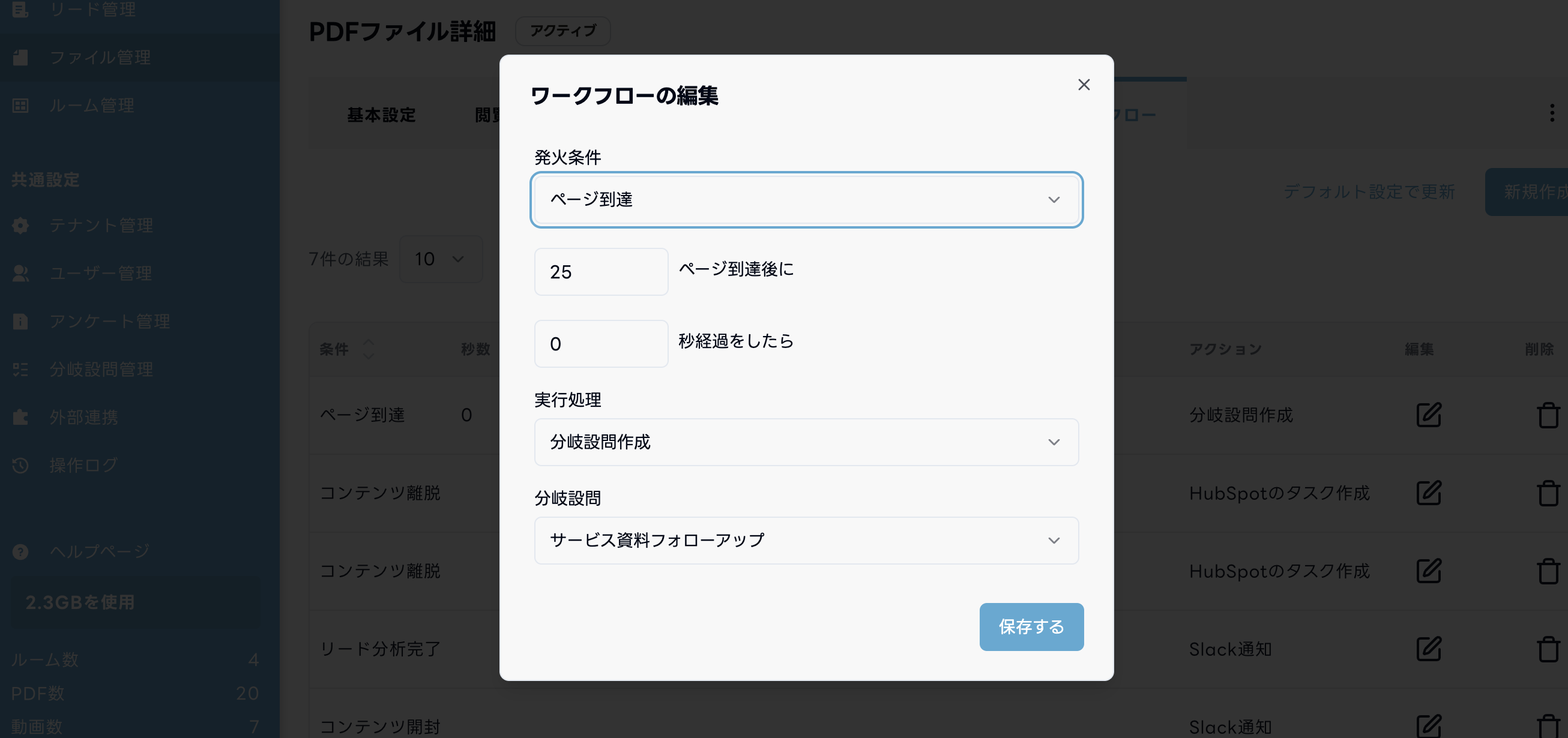The width and height of the screenshot is (1568, 738).
Task: Click the operation log history icon
Action: click(x=20, y=465)
